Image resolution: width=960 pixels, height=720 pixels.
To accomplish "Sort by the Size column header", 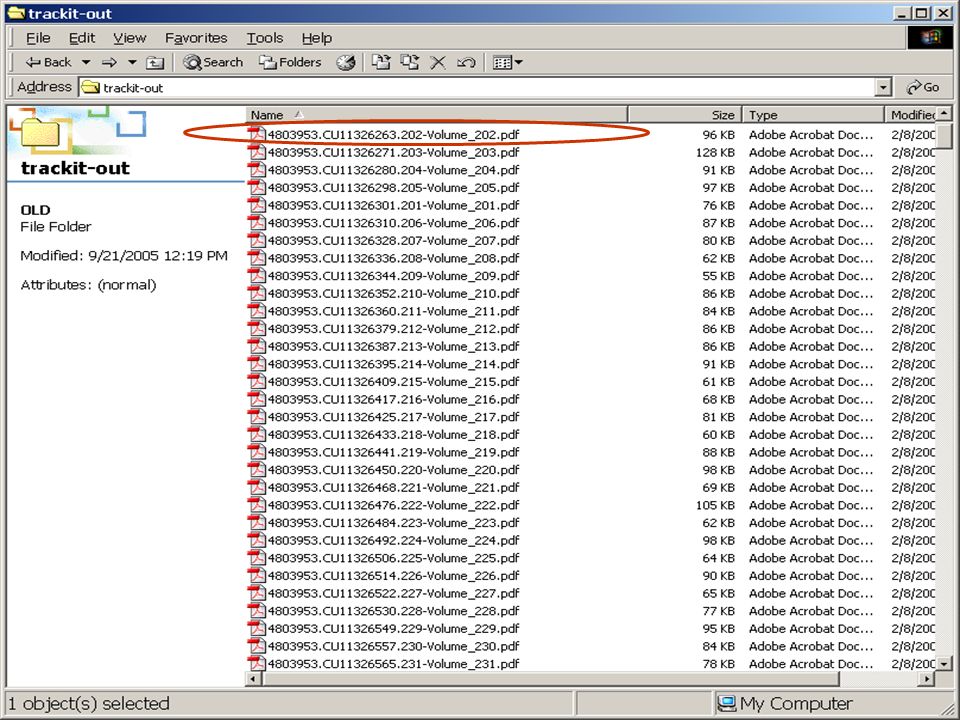I will pyautogui.click(x=684, y=114).
